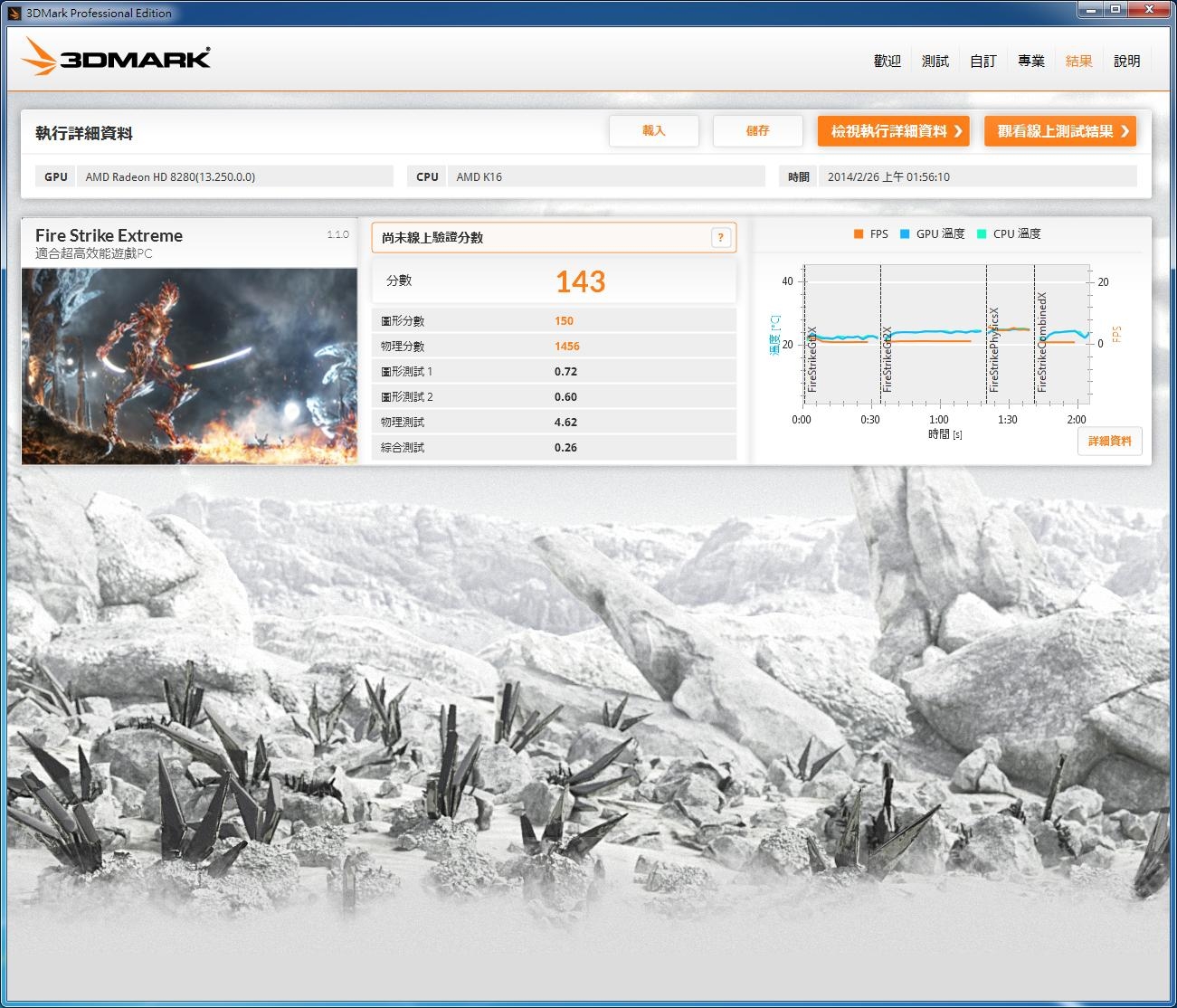This screenshot has height=1008, width=1177.
Task: Click the 3DMark logo in header
Action: pos(116,58)
